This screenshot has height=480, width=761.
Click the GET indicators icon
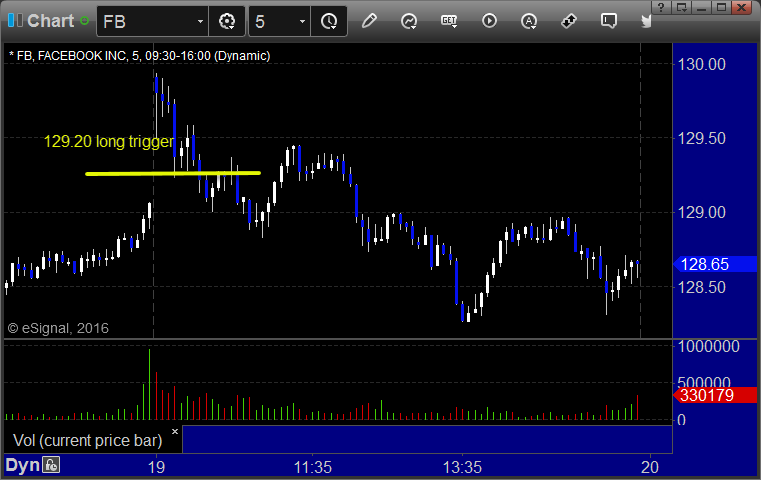tap(449, 21)
